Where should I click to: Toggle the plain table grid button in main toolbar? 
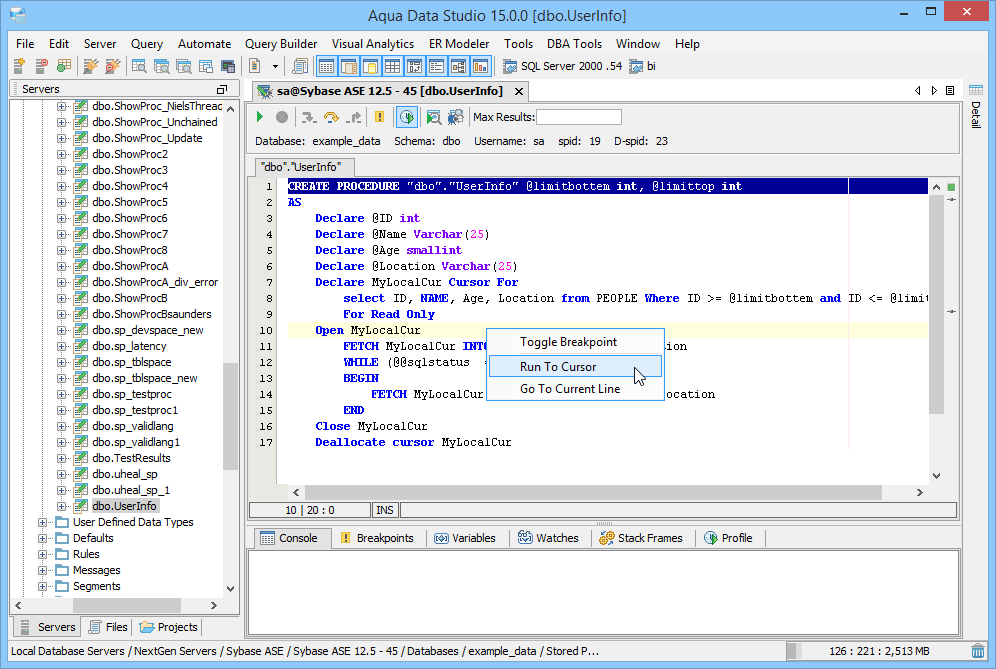[393, 66]
